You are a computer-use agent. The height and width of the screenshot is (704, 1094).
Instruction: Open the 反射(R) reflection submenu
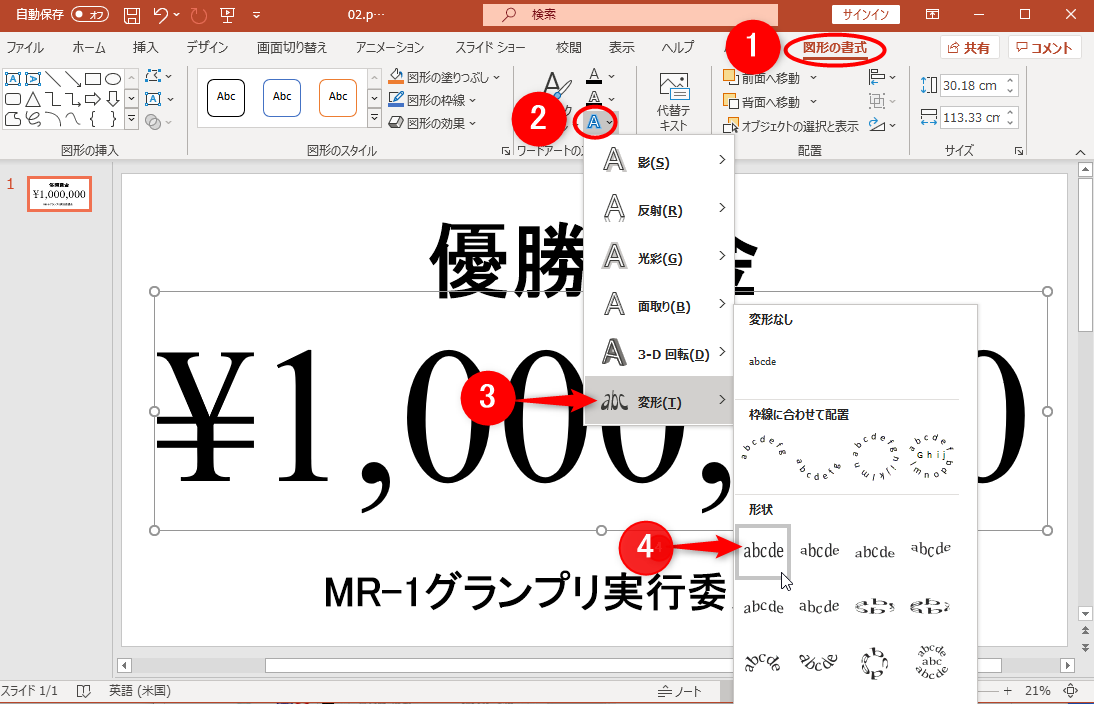(659, 209)
